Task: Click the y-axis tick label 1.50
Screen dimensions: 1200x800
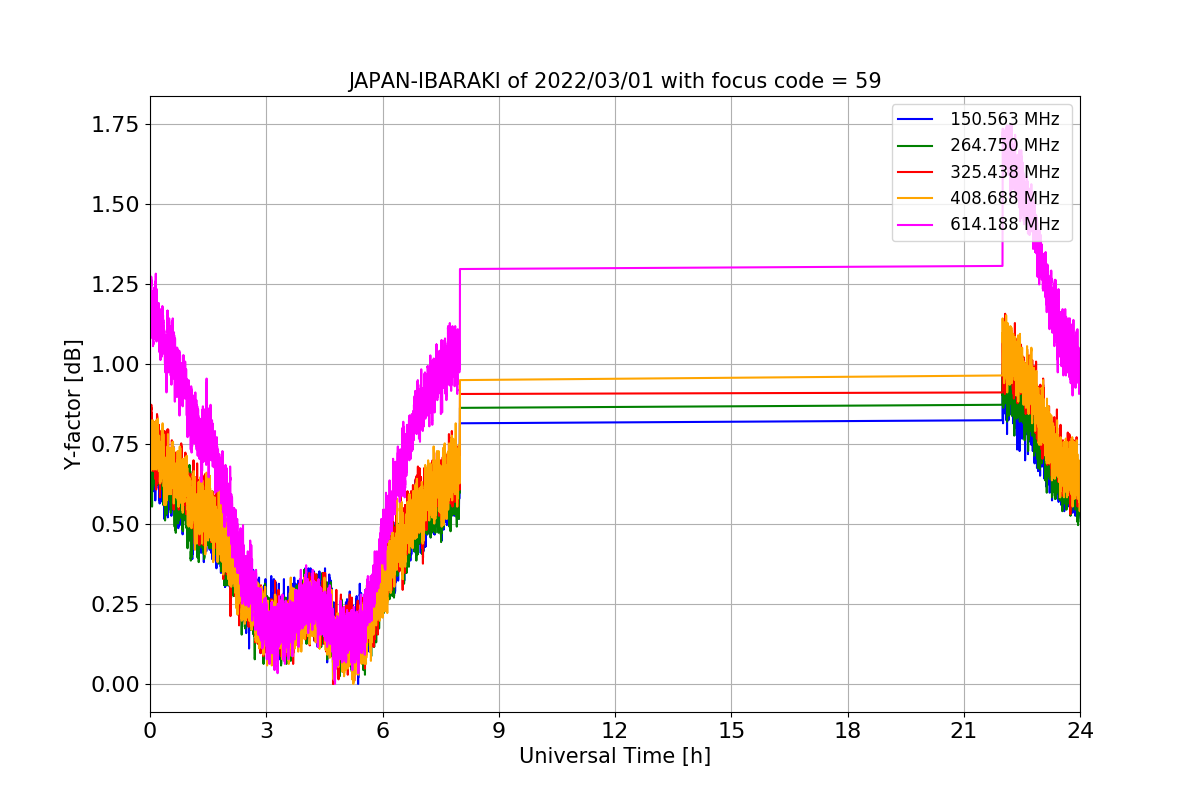Action: 116,205
